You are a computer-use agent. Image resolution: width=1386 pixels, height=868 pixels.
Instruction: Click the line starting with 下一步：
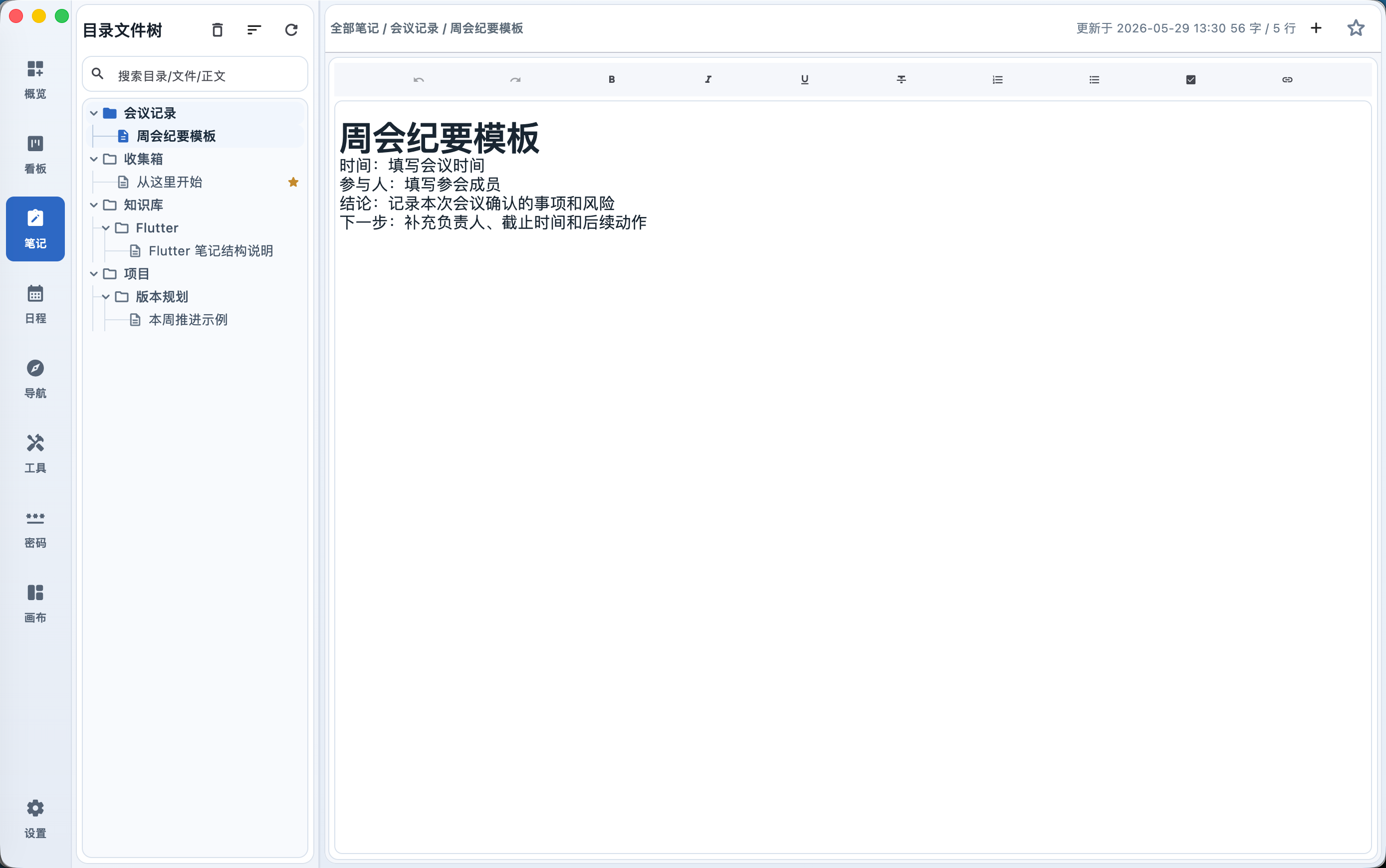(x=493, y=222)
